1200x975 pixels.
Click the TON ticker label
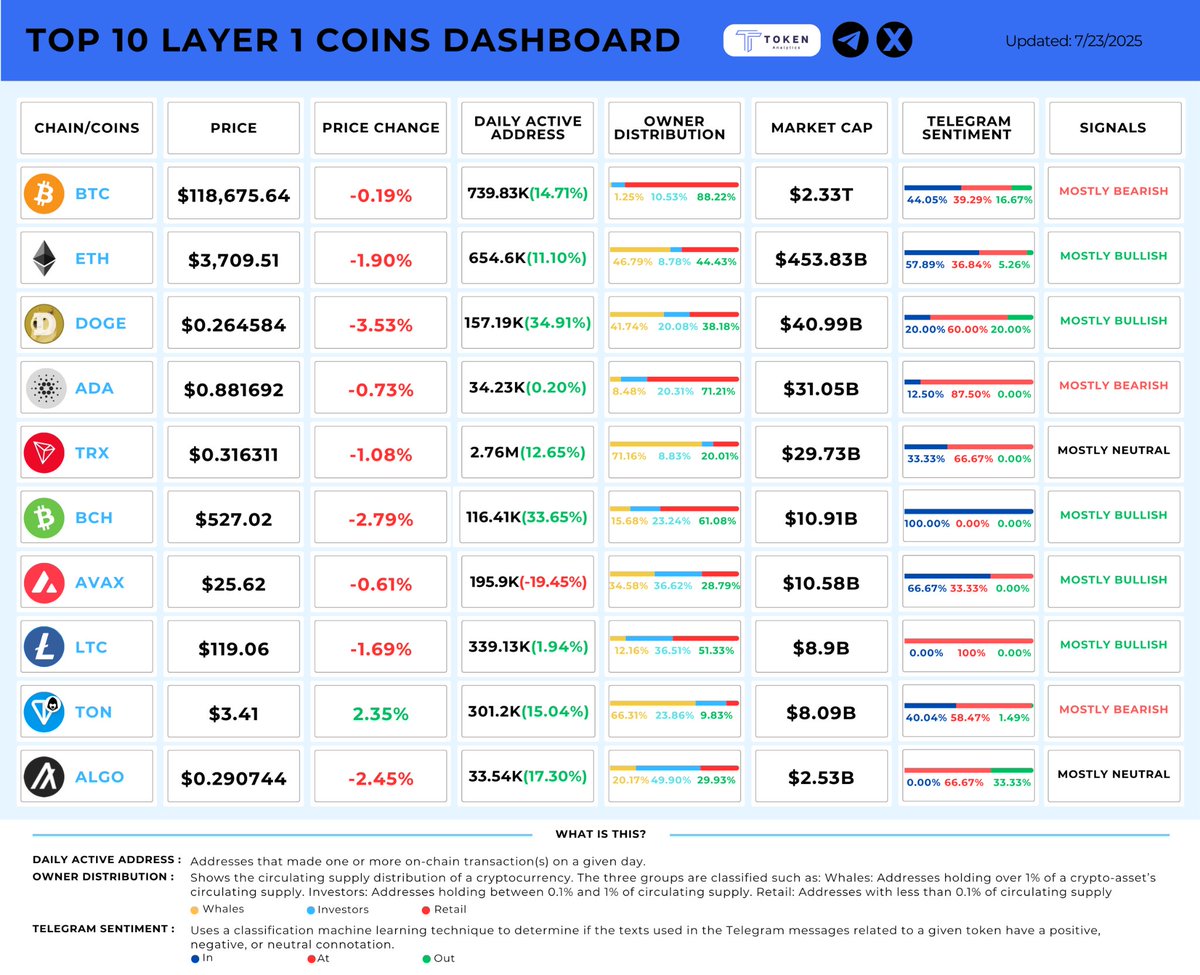coord(94,712)
